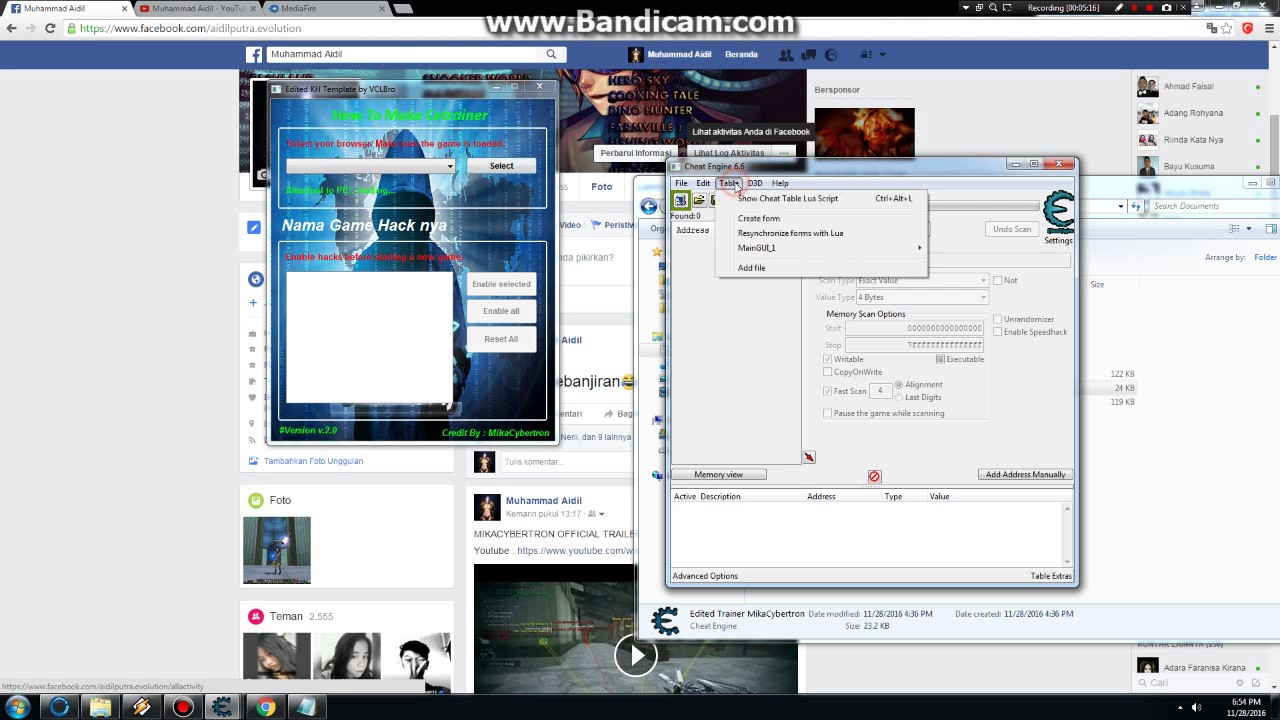
Task: Click the Explorer preview pane icon
Action: pos(1271,228)
